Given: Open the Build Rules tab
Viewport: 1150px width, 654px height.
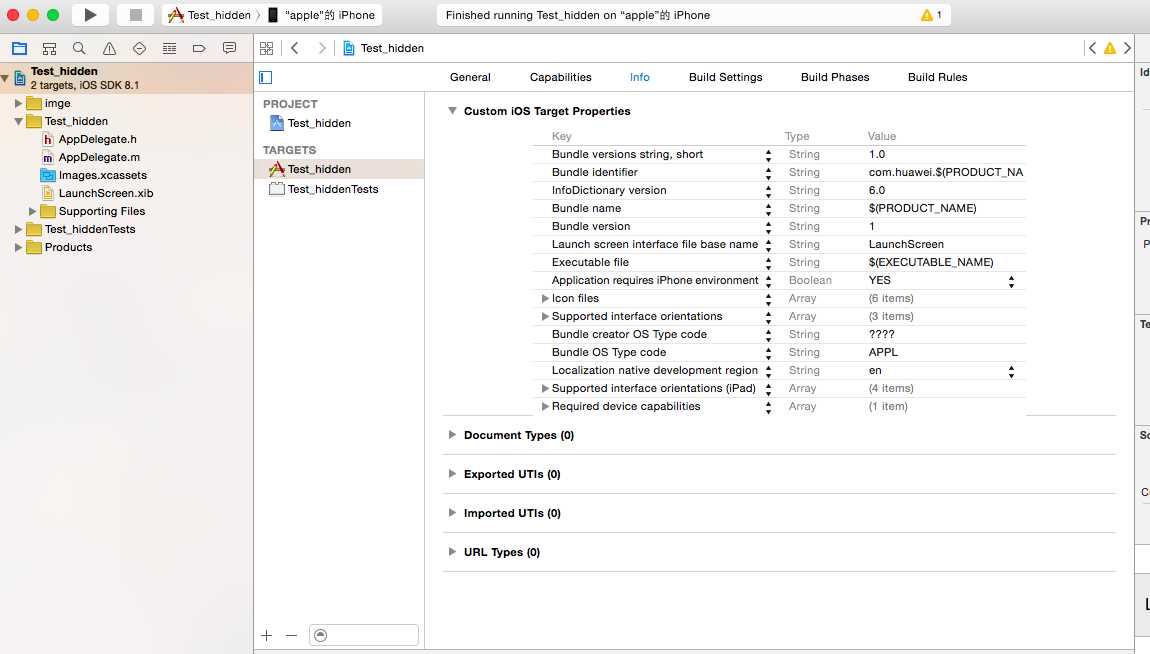Looking at the screenshot, I should click(937, 77).
